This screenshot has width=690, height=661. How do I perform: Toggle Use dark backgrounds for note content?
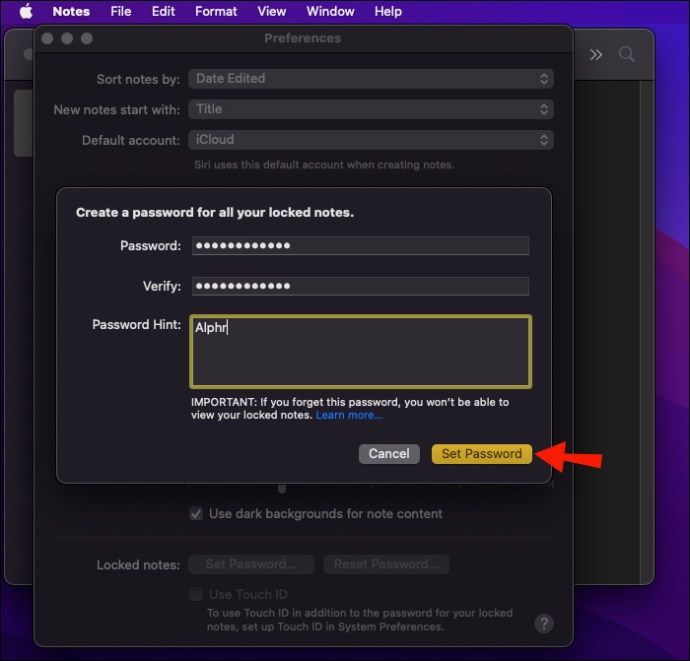196,514
